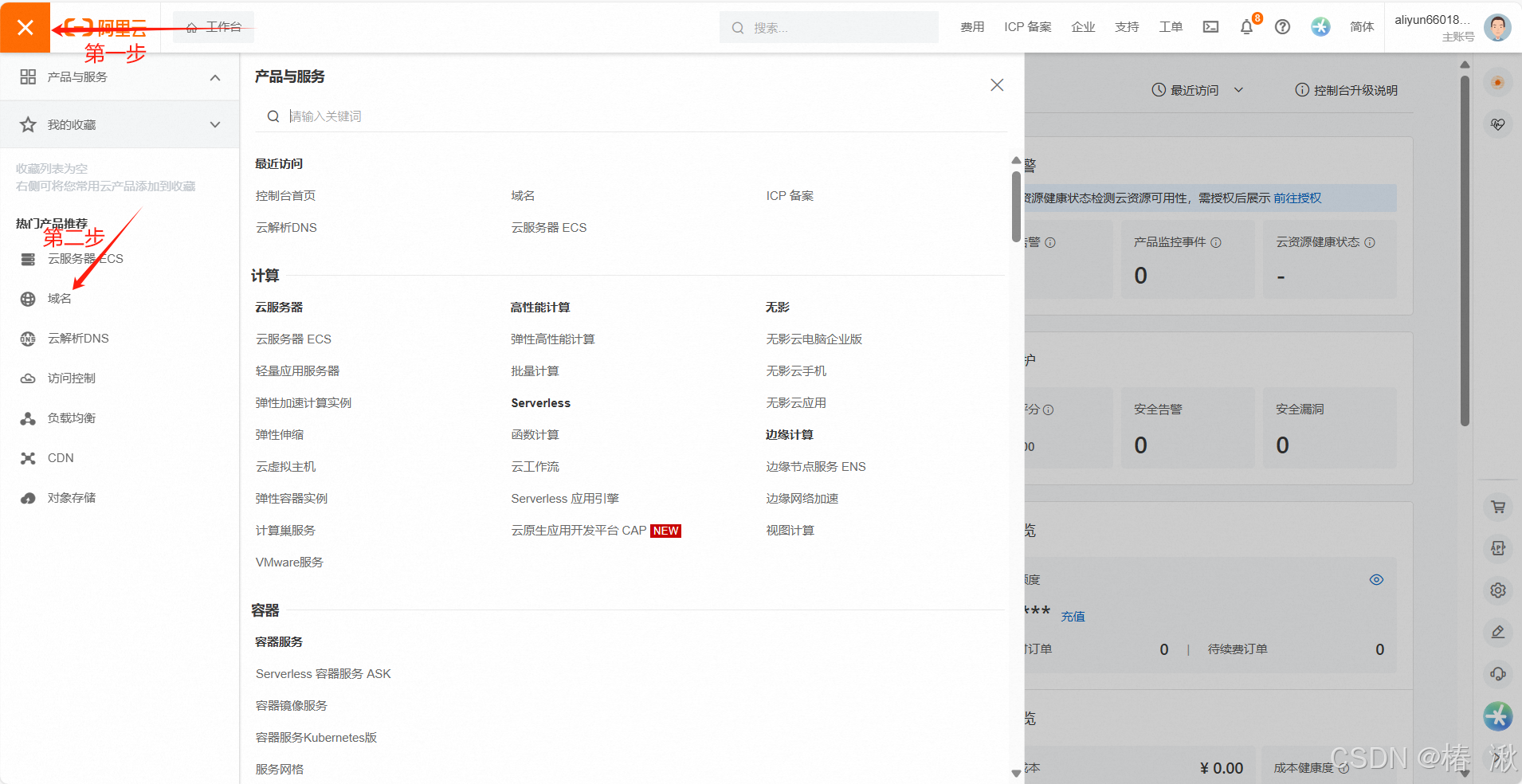The width and height of the screenshot is (1522, 784).
Task: Open 容器服务Kubernetes版 link
Action: tap(316, 738)
